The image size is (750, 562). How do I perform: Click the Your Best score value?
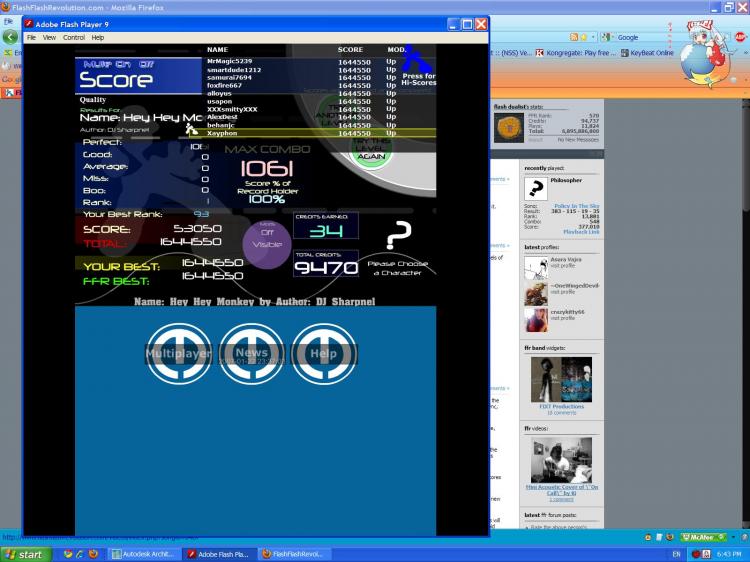(x=212, y=263)
